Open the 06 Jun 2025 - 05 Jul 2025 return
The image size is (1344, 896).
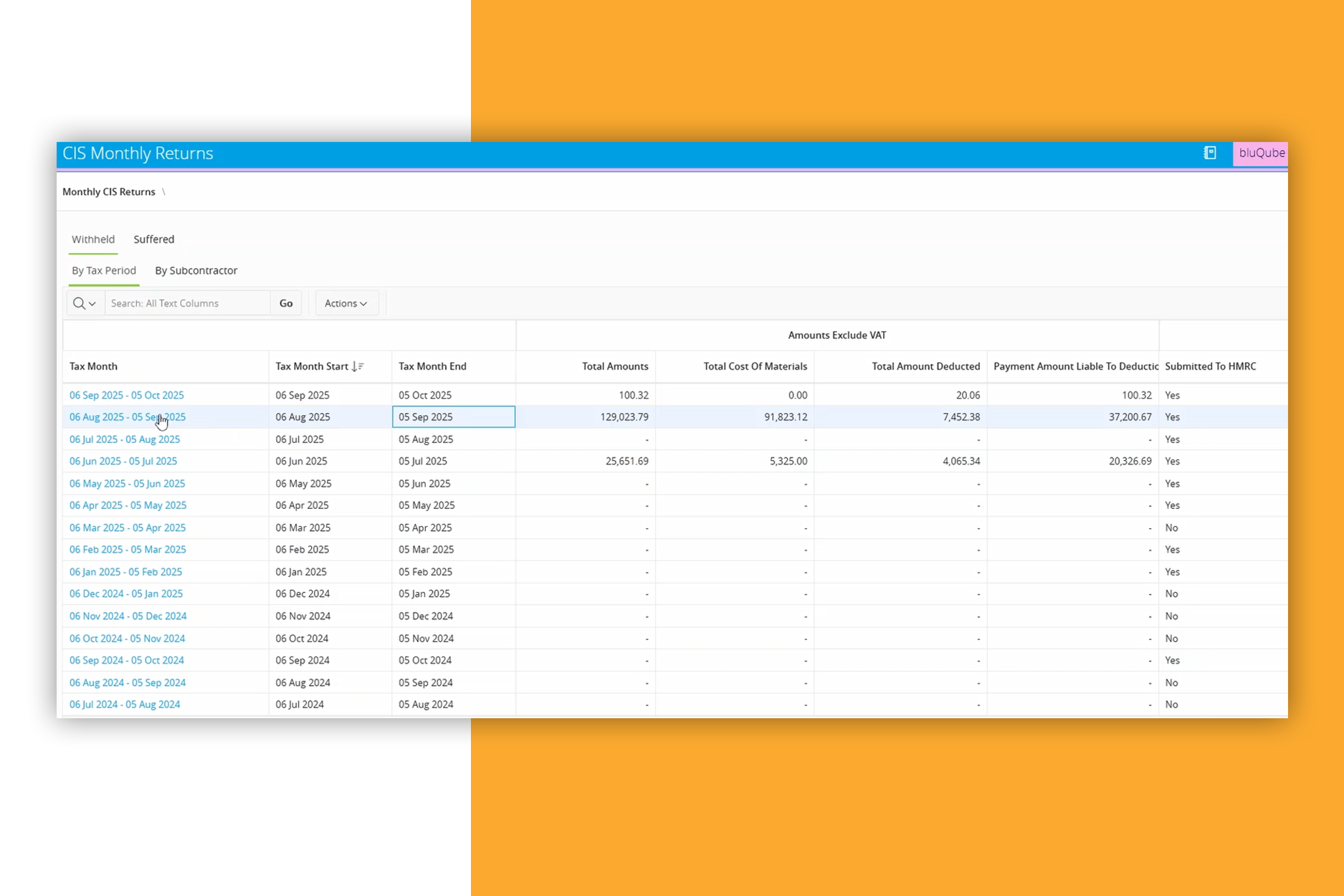point(123,461)
